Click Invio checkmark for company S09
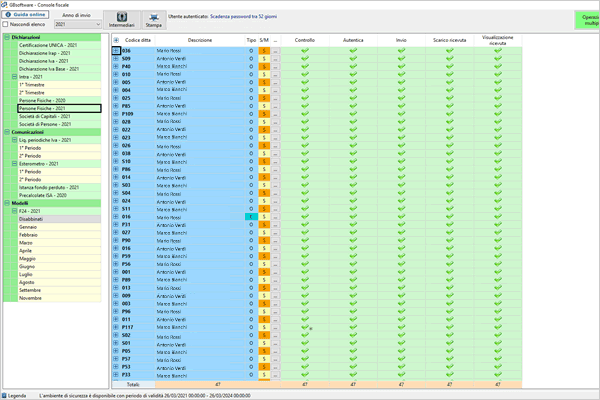The width and height of the screenshot is (600, 400). point(401,58)
